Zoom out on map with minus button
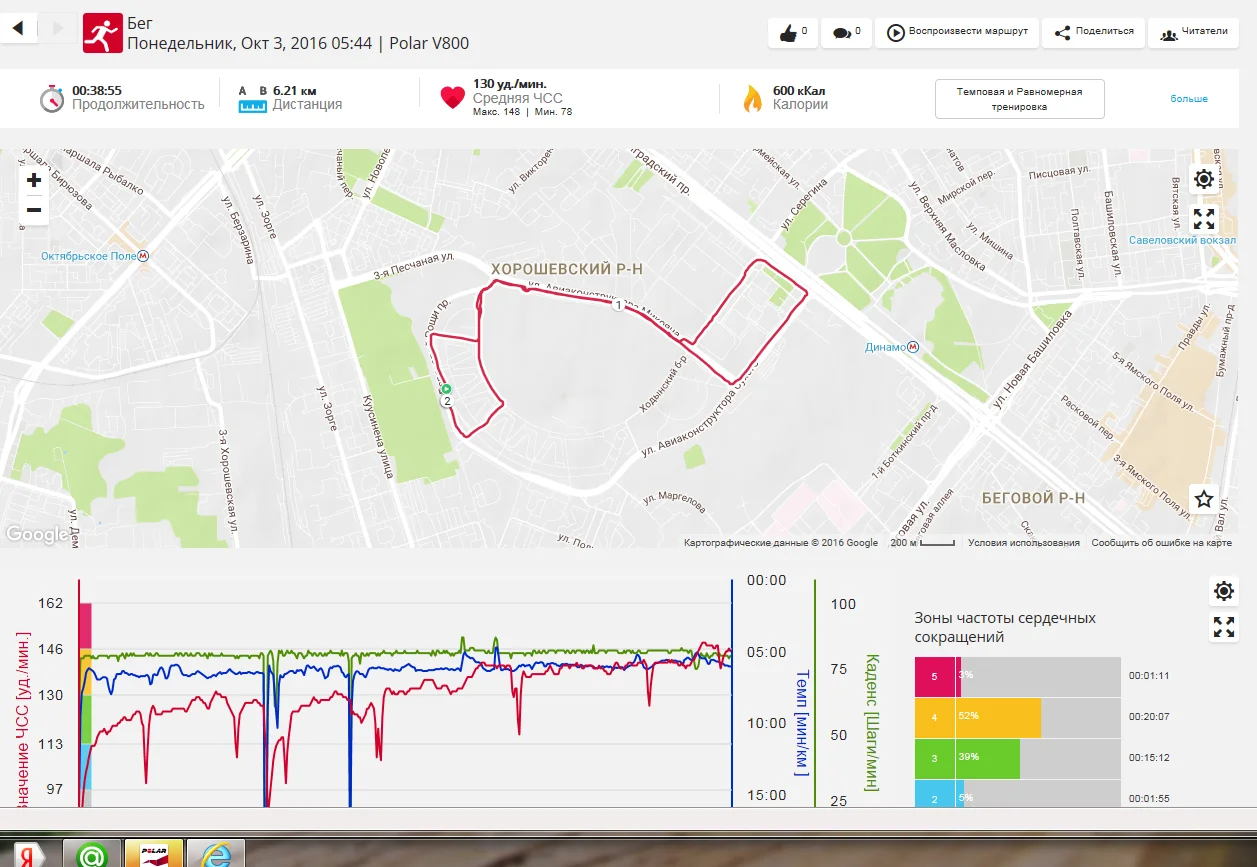Screen dimensions: 1257x867 [x=34, y=210]
